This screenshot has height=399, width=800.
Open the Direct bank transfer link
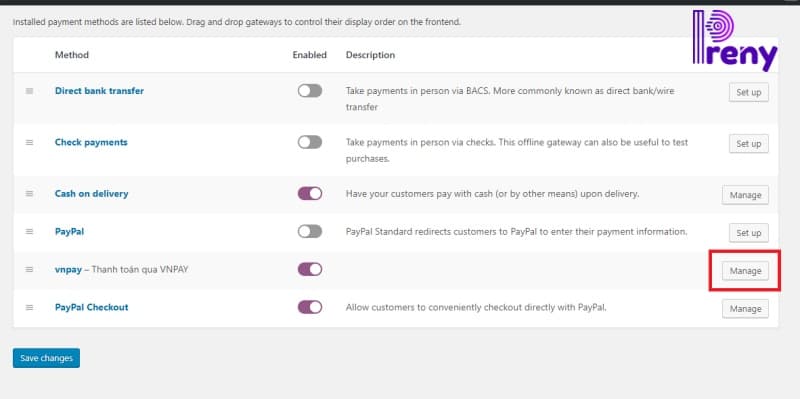click(x=99, y=91)
